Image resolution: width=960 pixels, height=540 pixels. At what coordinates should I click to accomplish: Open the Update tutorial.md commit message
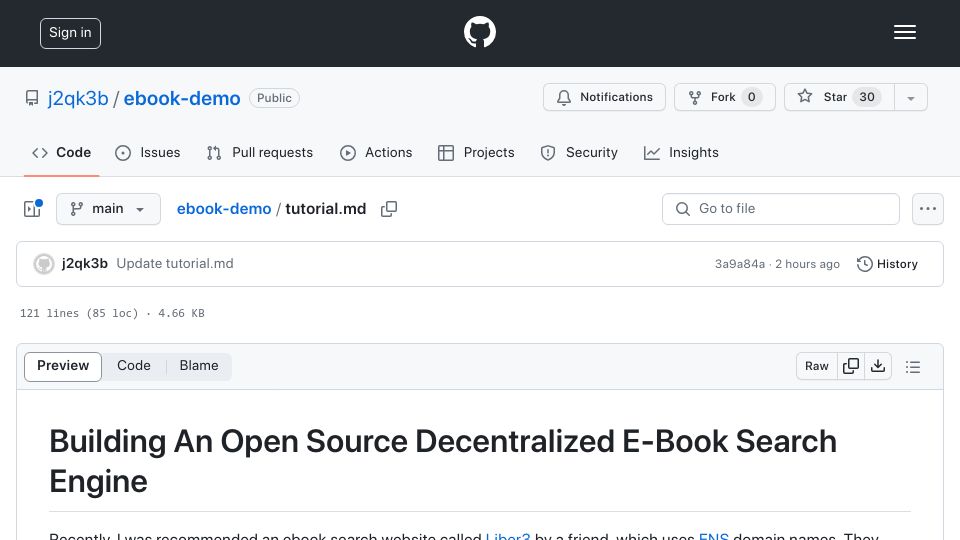click(175, 263)
